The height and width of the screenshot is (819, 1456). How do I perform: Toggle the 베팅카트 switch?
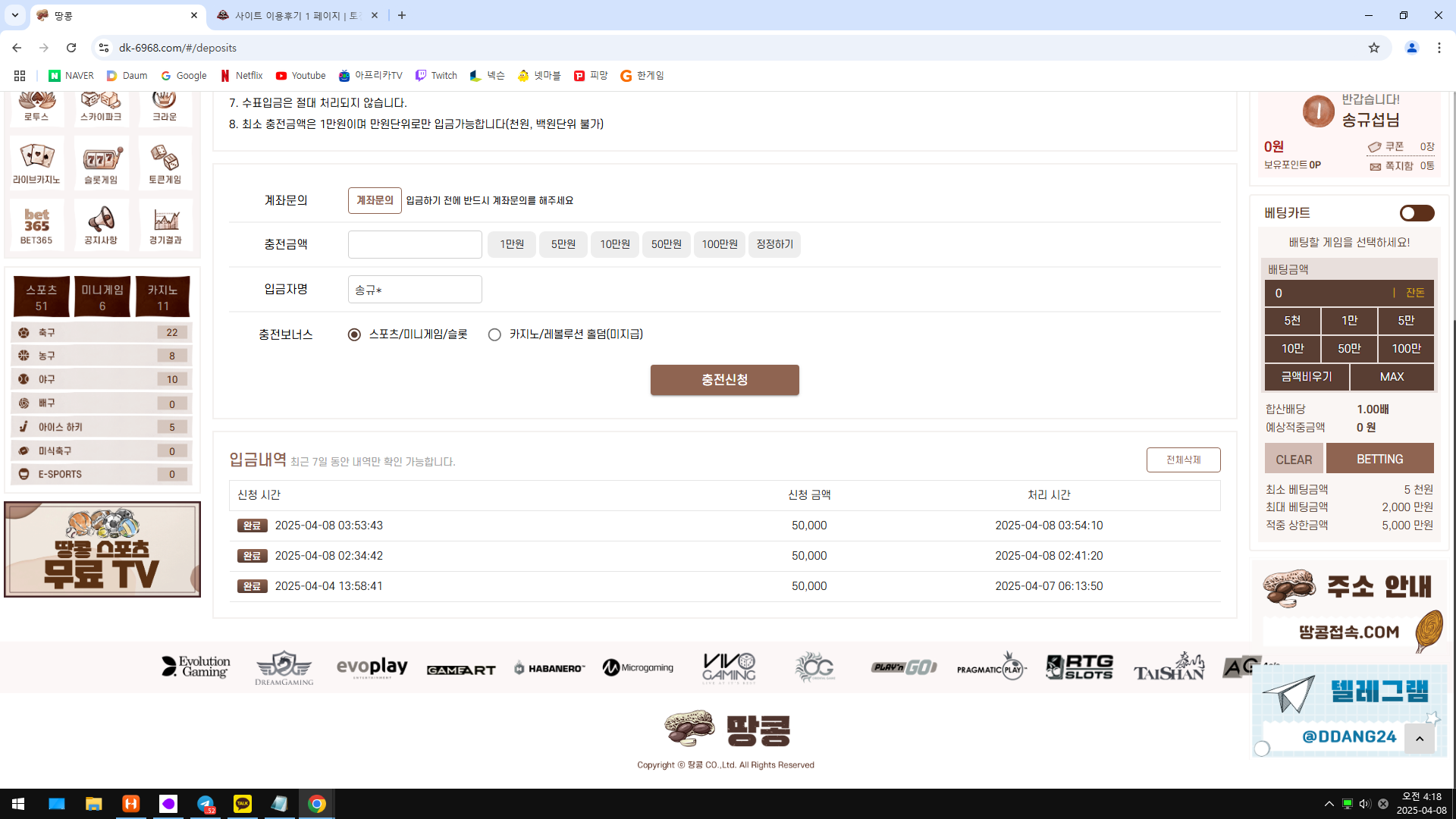[1417, 213]
